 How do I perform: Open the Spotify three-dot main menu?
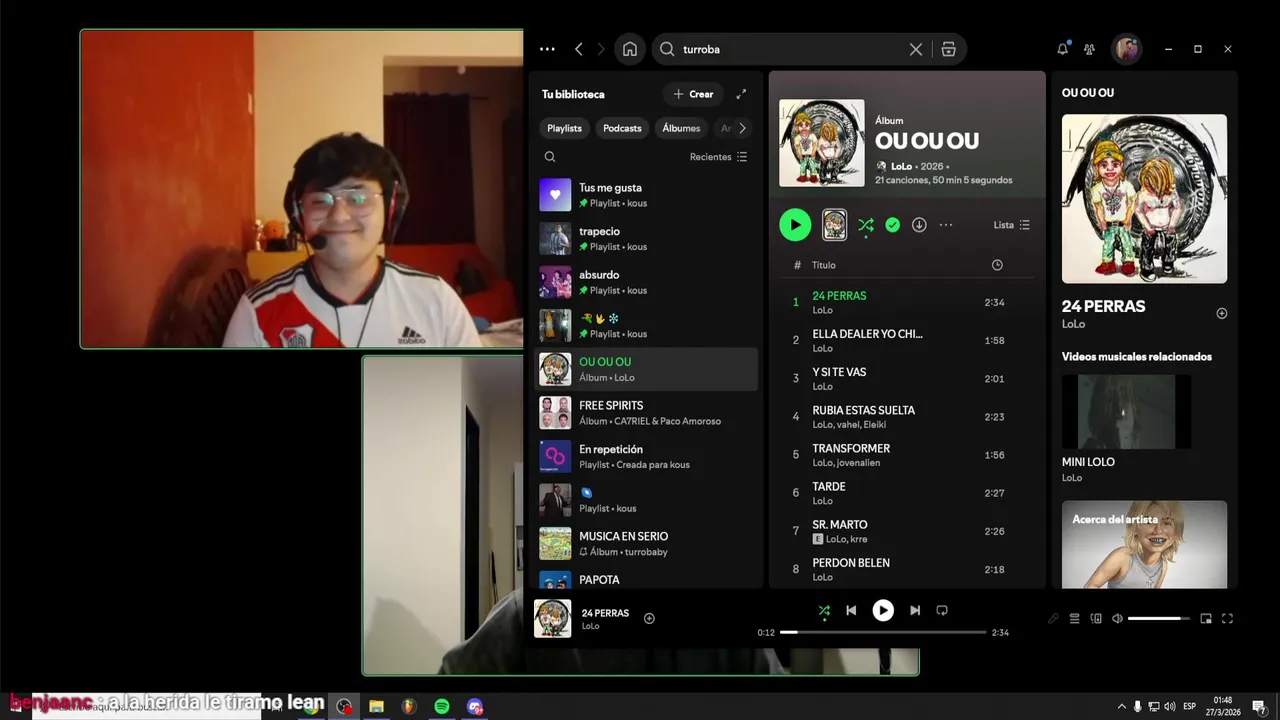(x=547, y=49)
